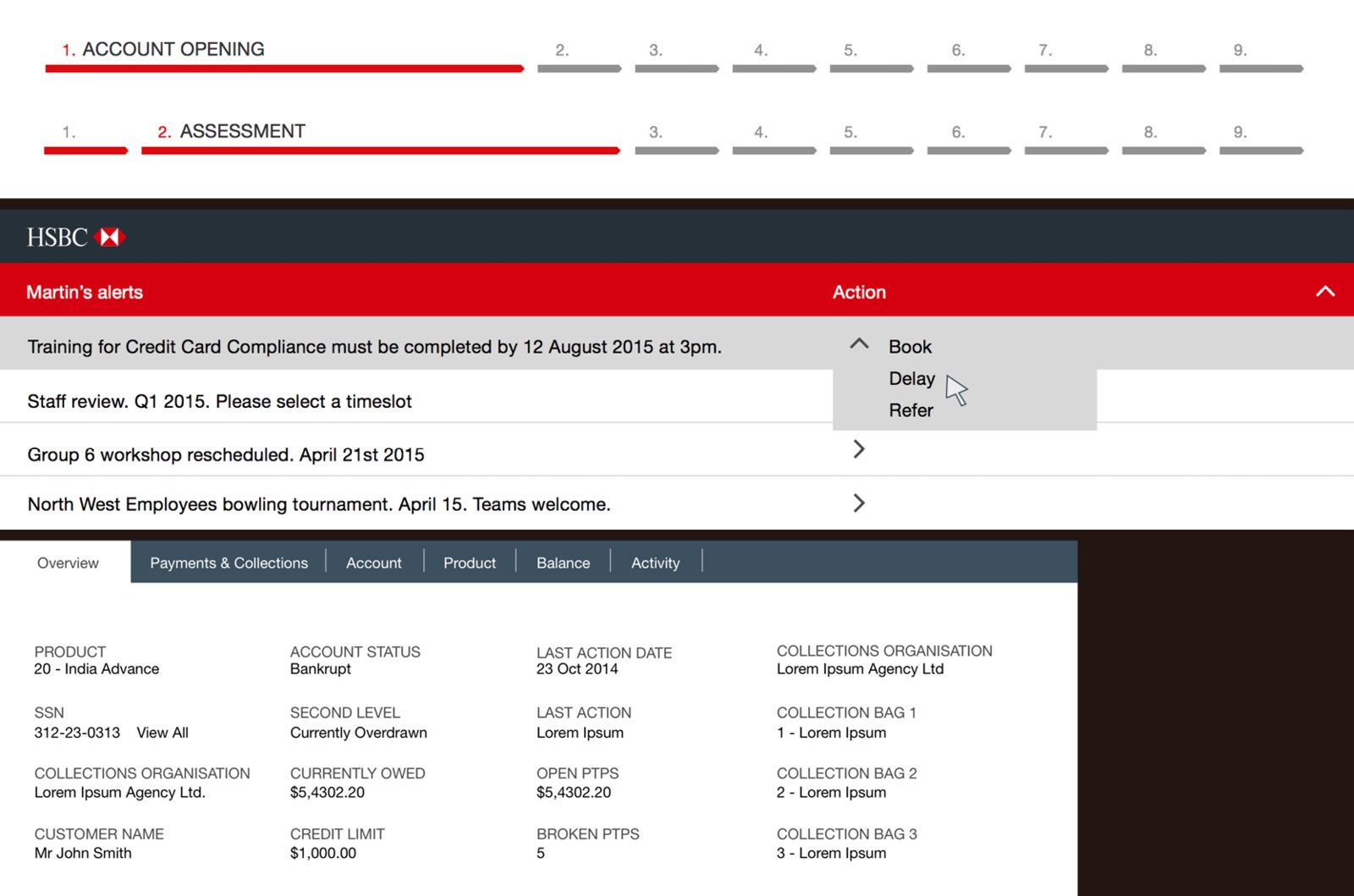Click the credit limit $1,000.00 value

pos(323,853)
